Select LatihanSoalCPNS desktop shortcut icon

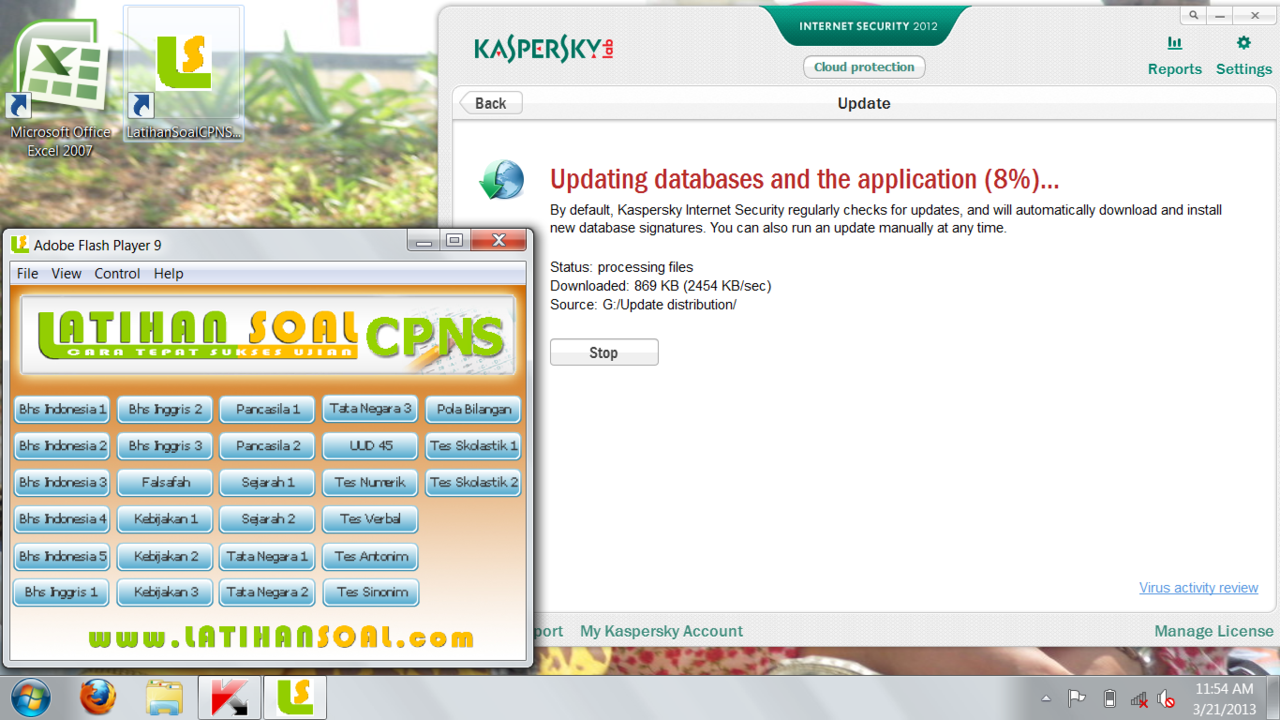184,75
